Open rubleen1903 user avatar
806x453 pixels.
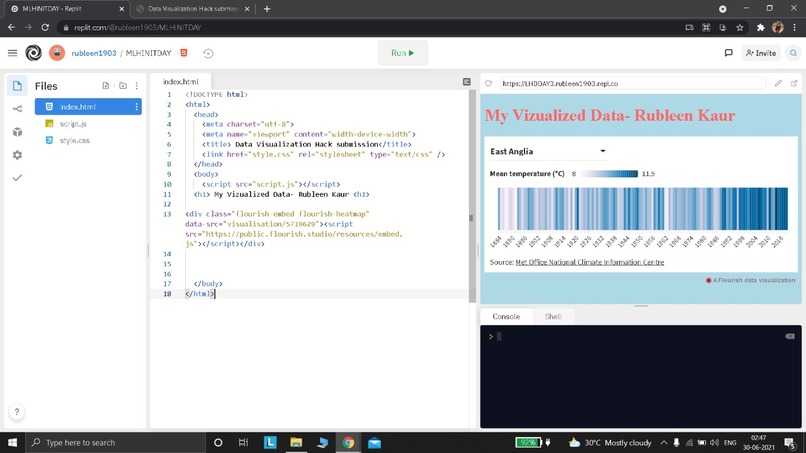pyautogui.click(x=57, y=53)
